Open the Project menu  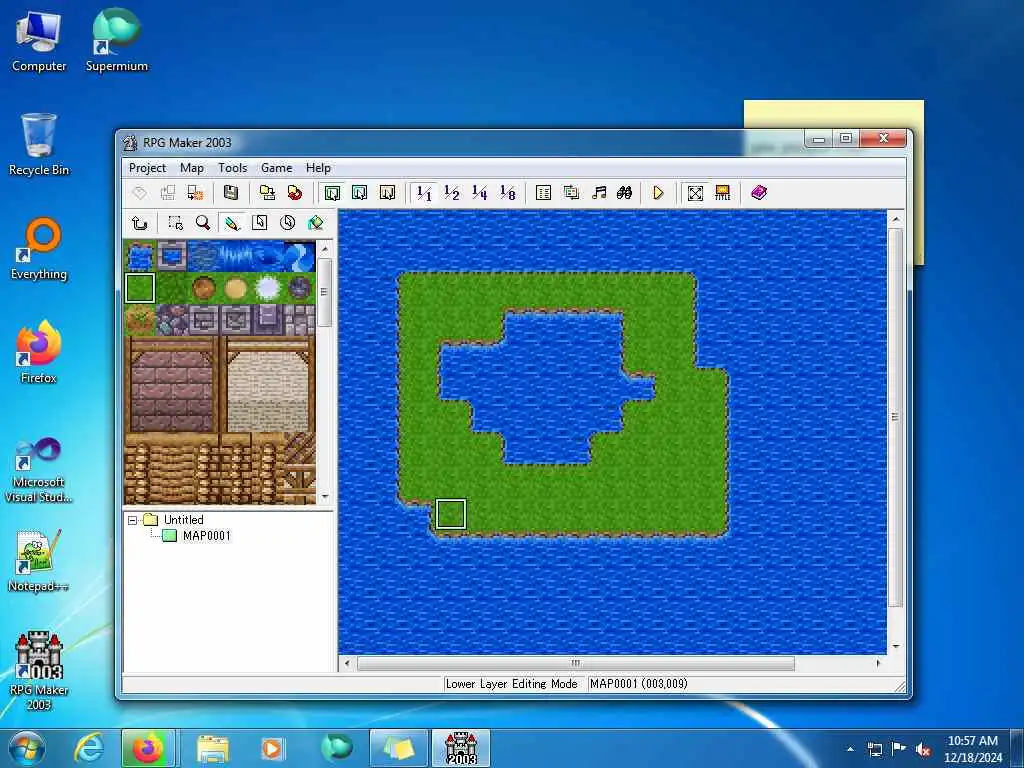[148, 168]
